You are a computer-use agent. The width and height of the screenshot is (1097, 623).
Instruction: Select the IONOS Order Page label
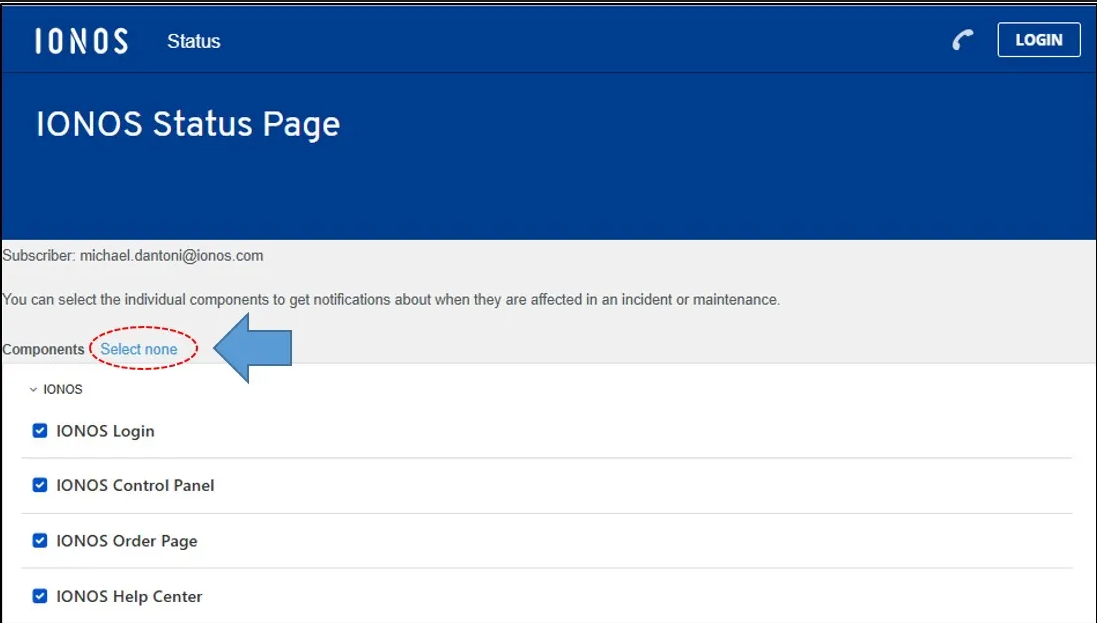coord(127,541)
